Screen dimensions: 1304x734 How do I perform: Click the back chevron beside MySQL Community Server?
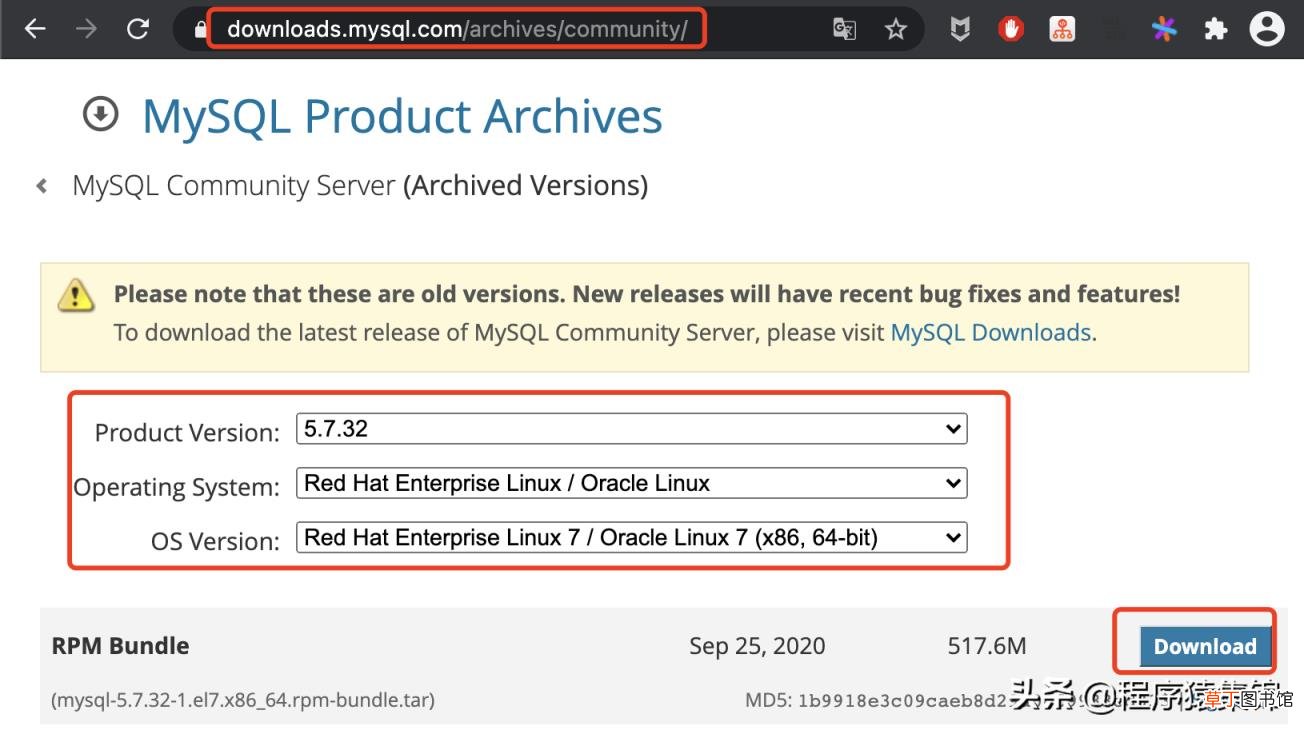41,186
